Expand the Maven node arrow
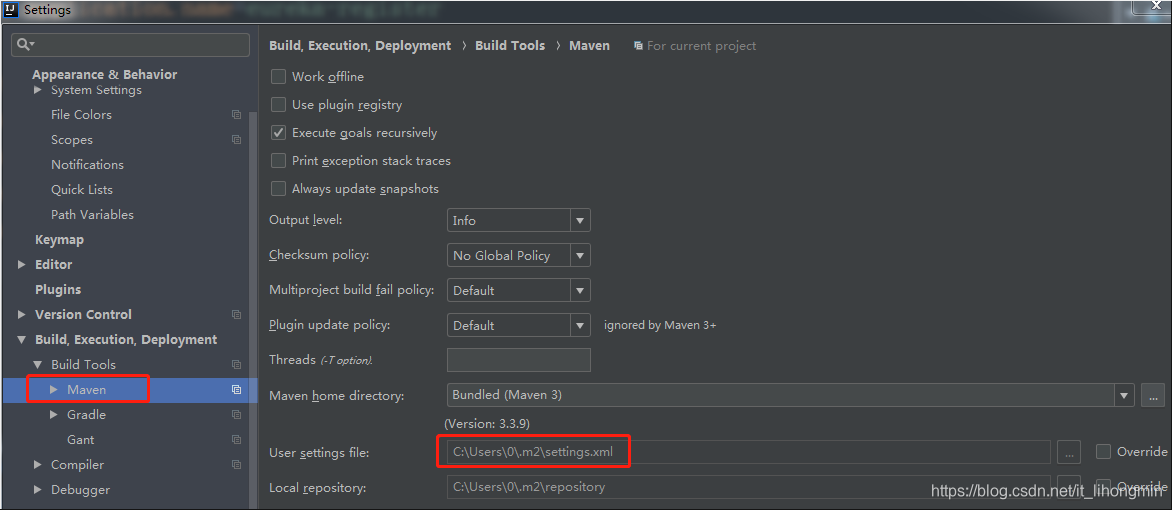The image size is (1172, 510). point(54,390)
